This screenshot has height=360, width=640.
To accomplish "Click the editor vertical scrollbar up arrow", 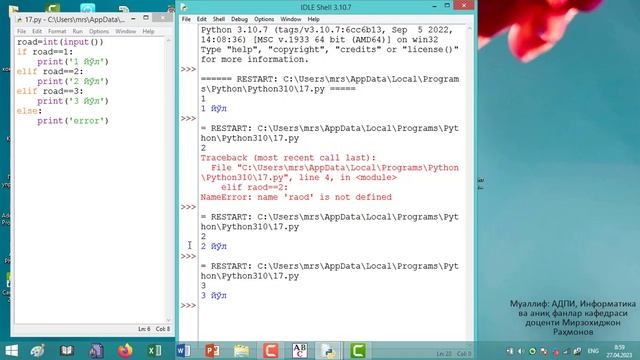I will 169,40.
